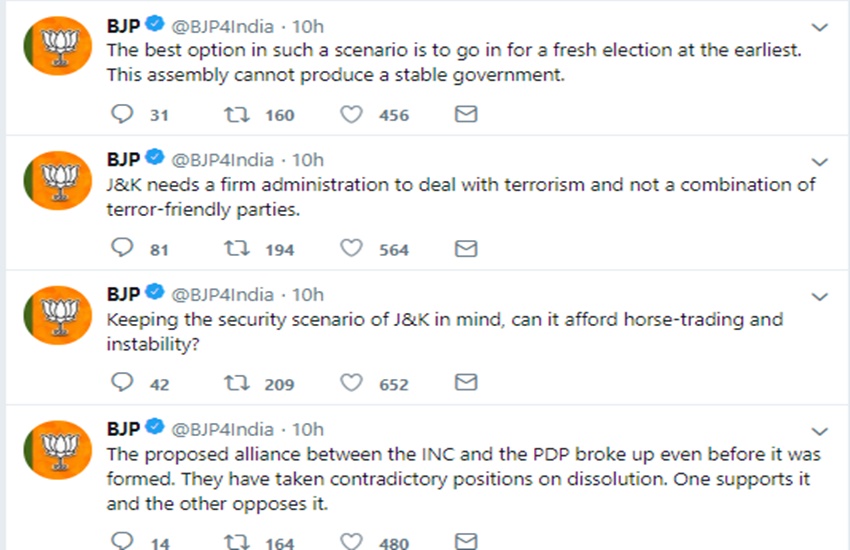Reply to the horse-trading tweet

[x=122, y=383]
